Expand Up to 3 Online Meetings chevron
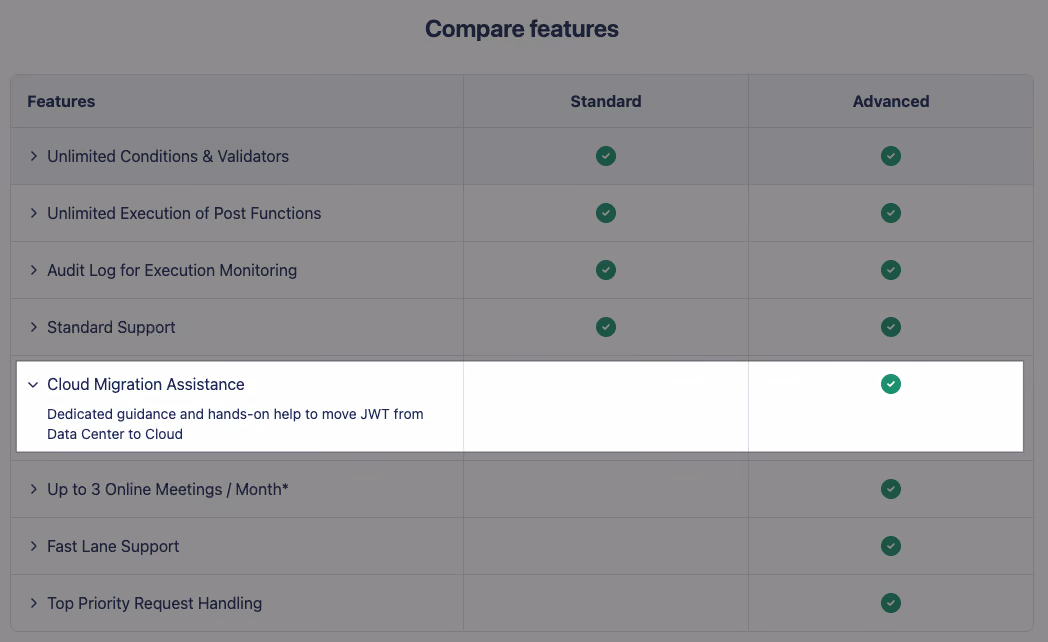Image resolution: width=1048 pixels, height=642 pixels. coord(33,489)
